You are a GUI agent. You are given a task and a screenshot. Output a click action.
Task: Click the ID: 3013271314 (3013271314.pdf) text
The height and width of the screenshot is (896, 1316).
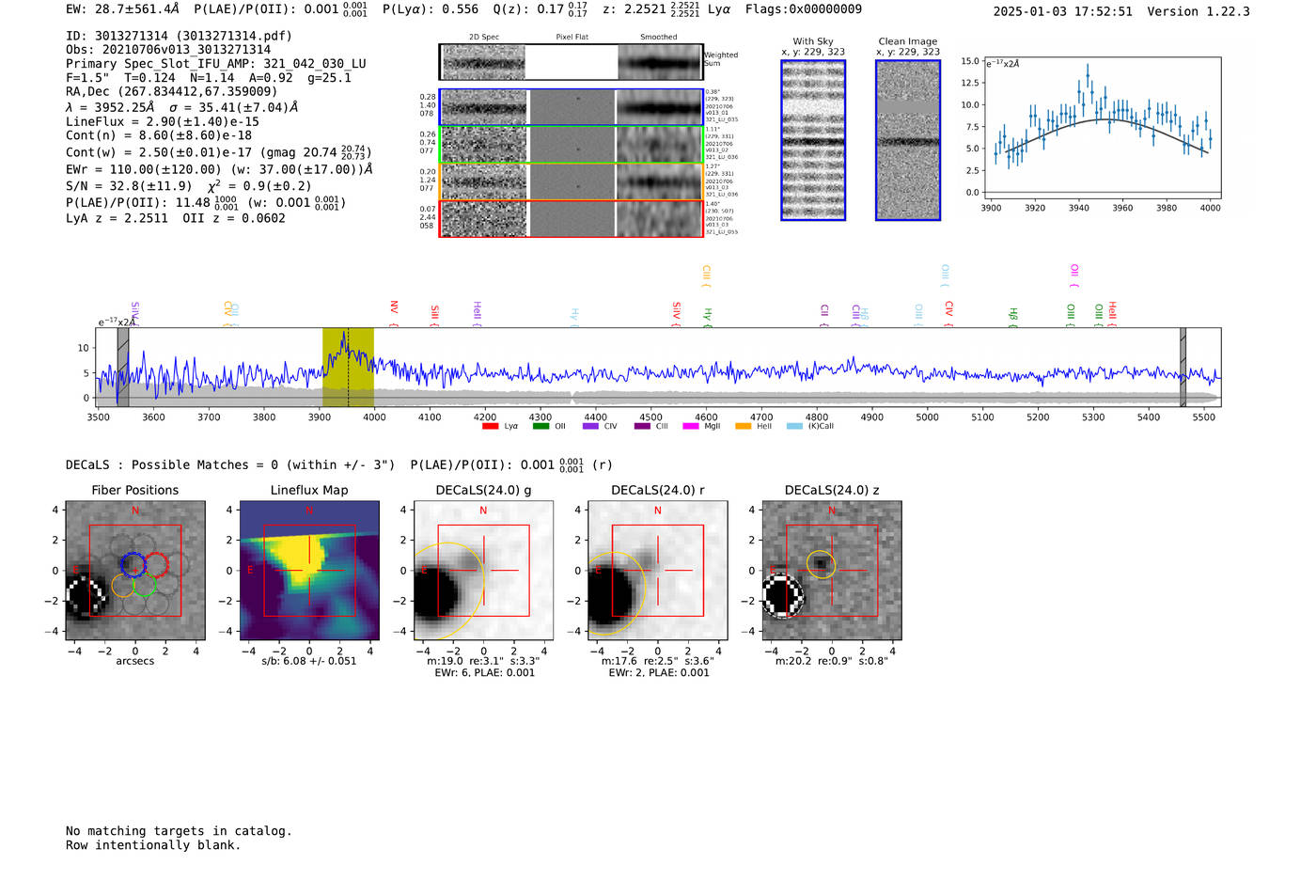[179, 36]
